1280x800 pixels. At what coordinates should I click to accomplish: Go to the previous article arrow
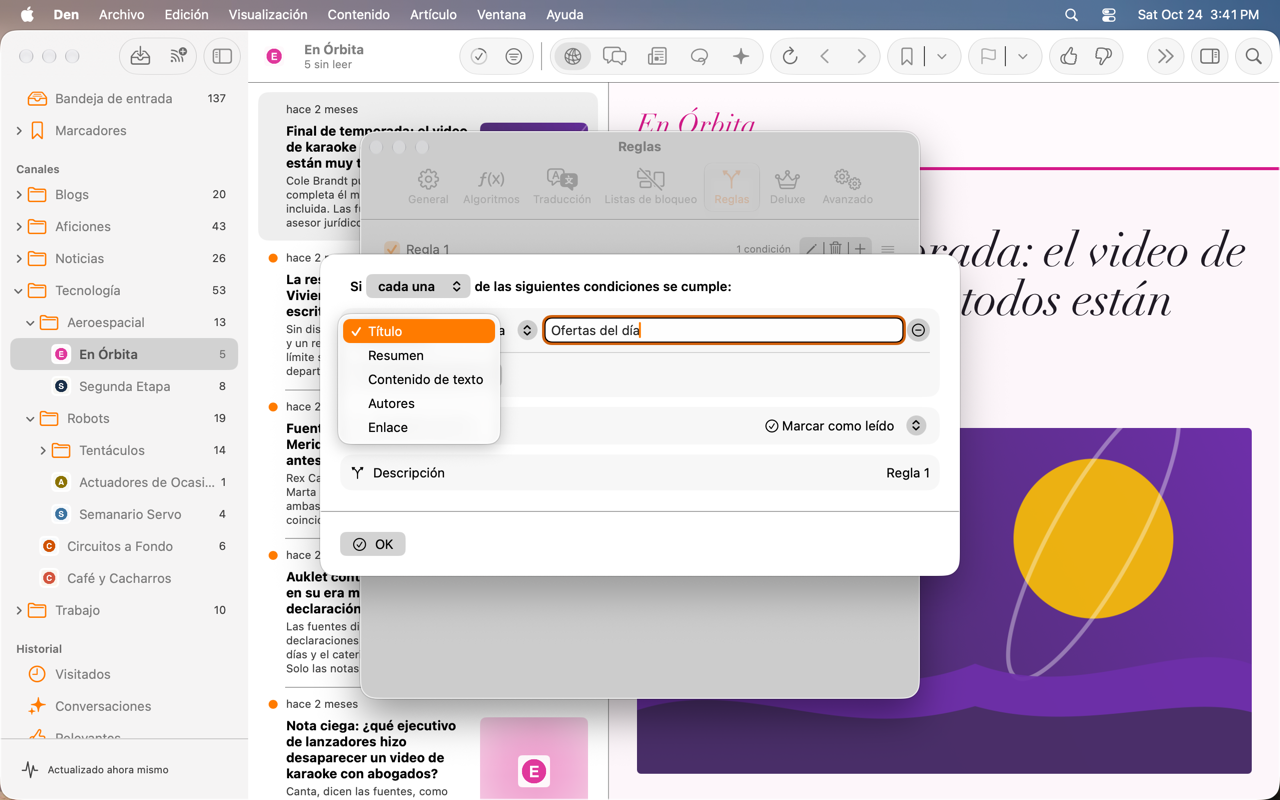(825, 57)
